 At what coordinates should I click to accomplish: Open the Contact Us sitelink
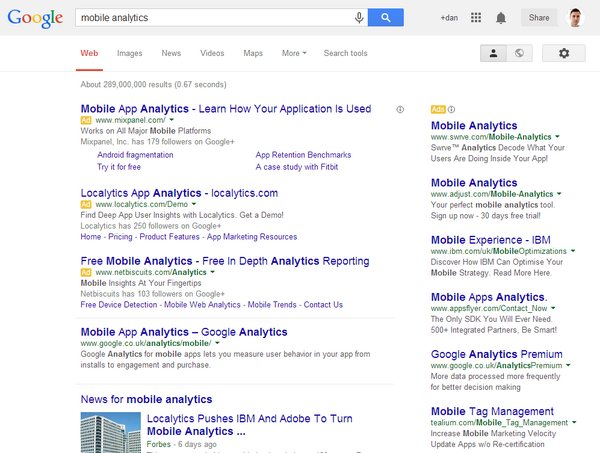tap(323, 305)
